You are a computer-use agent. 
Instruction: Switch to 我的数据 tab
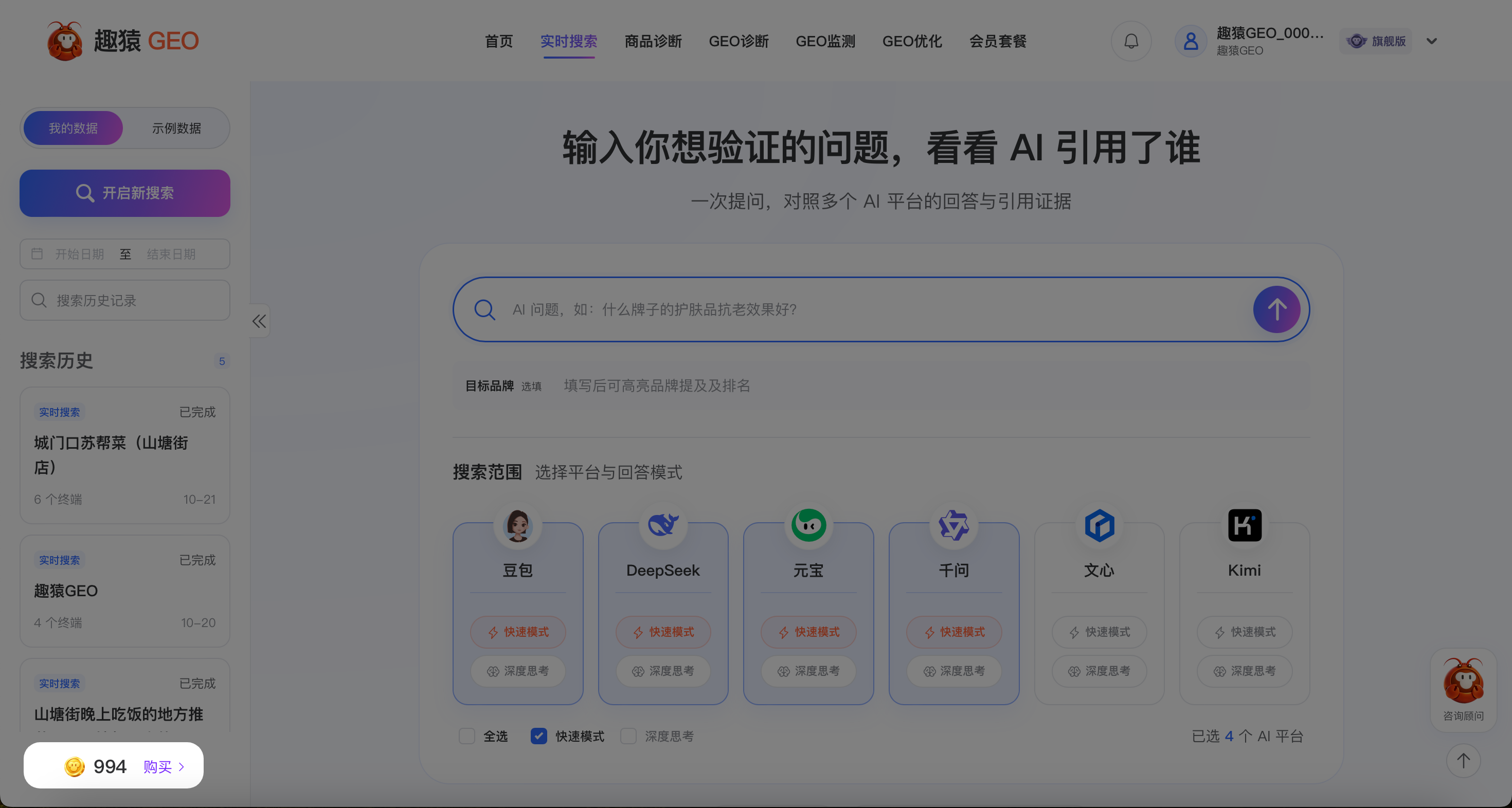coord(73,128)
